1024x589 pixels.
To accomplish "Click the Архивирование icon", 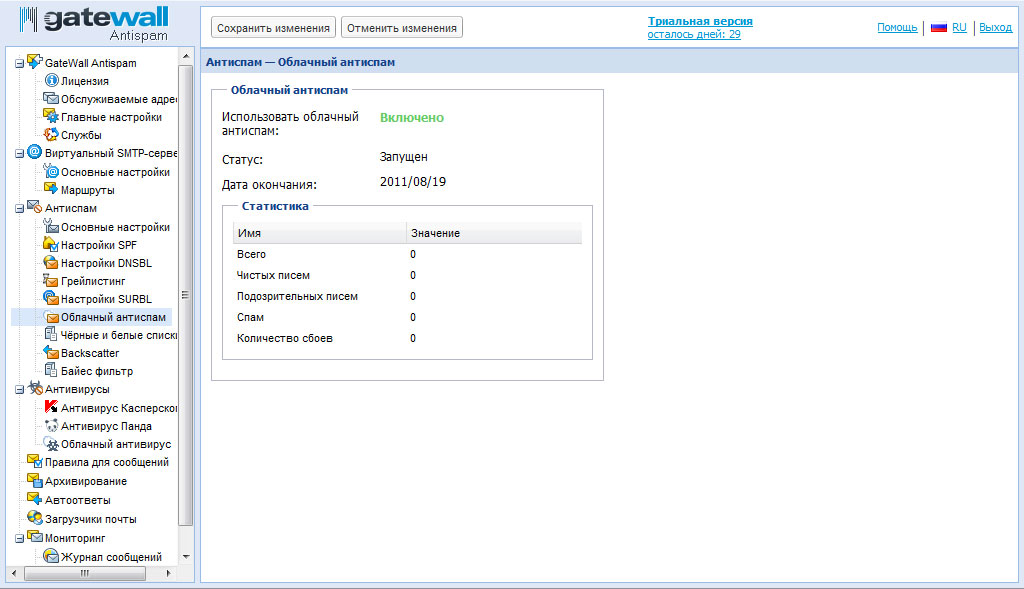I will point(35,480).
